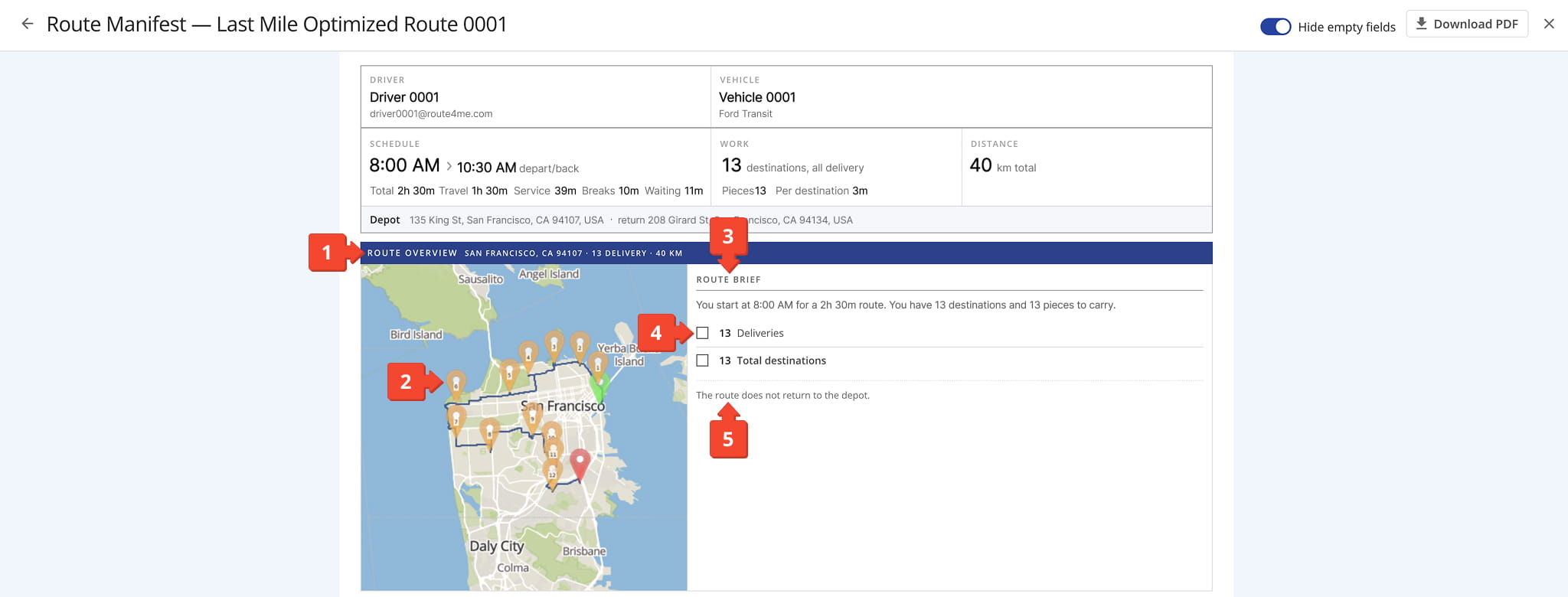The image size is (1568, 597).
Task: Click the 10:30 AM return time
Action: point(486,168)
